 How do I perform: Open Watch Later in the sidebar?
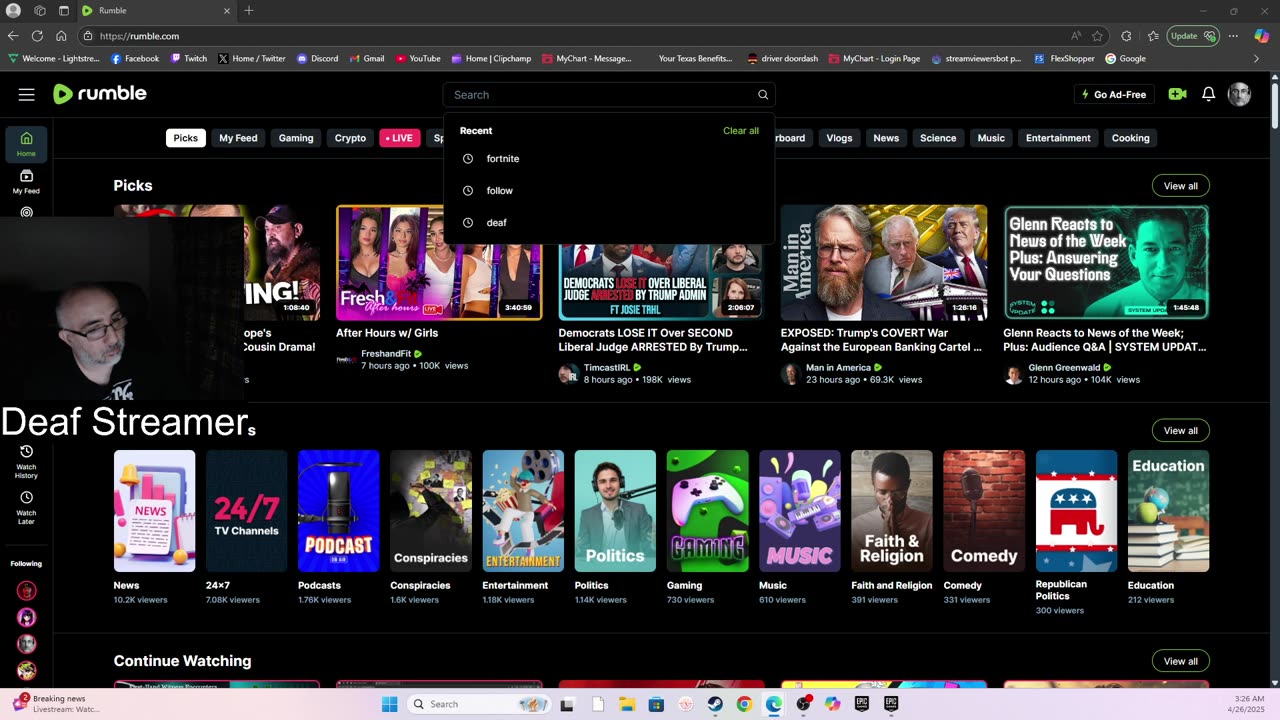pyautogui.click(x=26, y=507)
